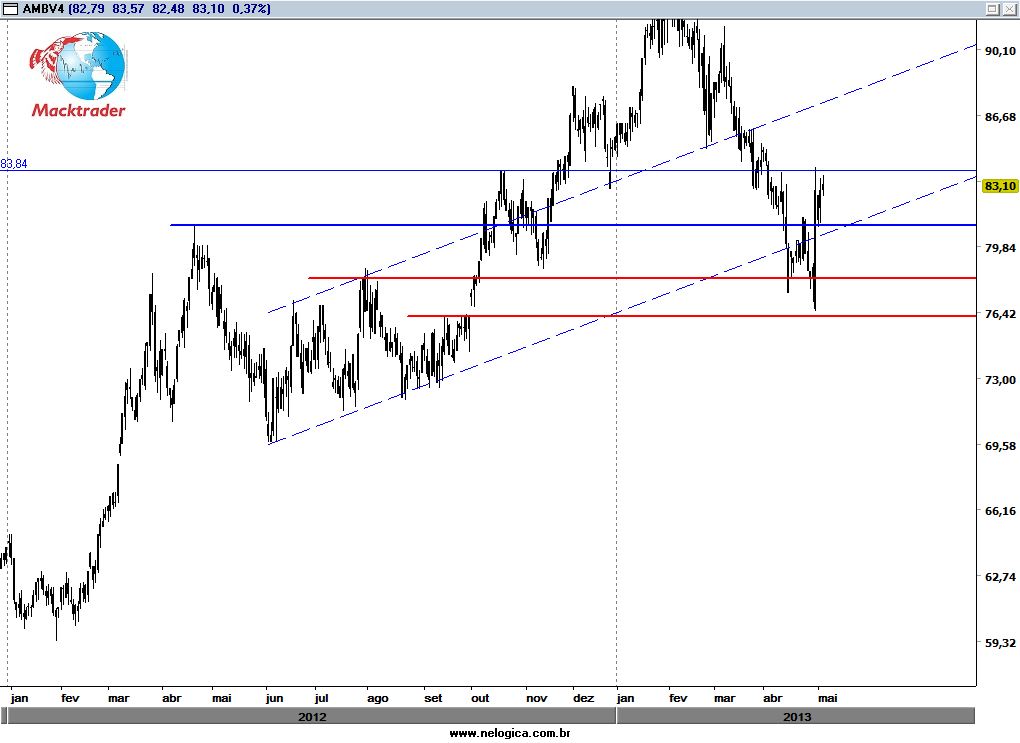Maximize the AMBV4 chart window
Viewport: 1020px width, 743px height.
(x=992, y=8)
